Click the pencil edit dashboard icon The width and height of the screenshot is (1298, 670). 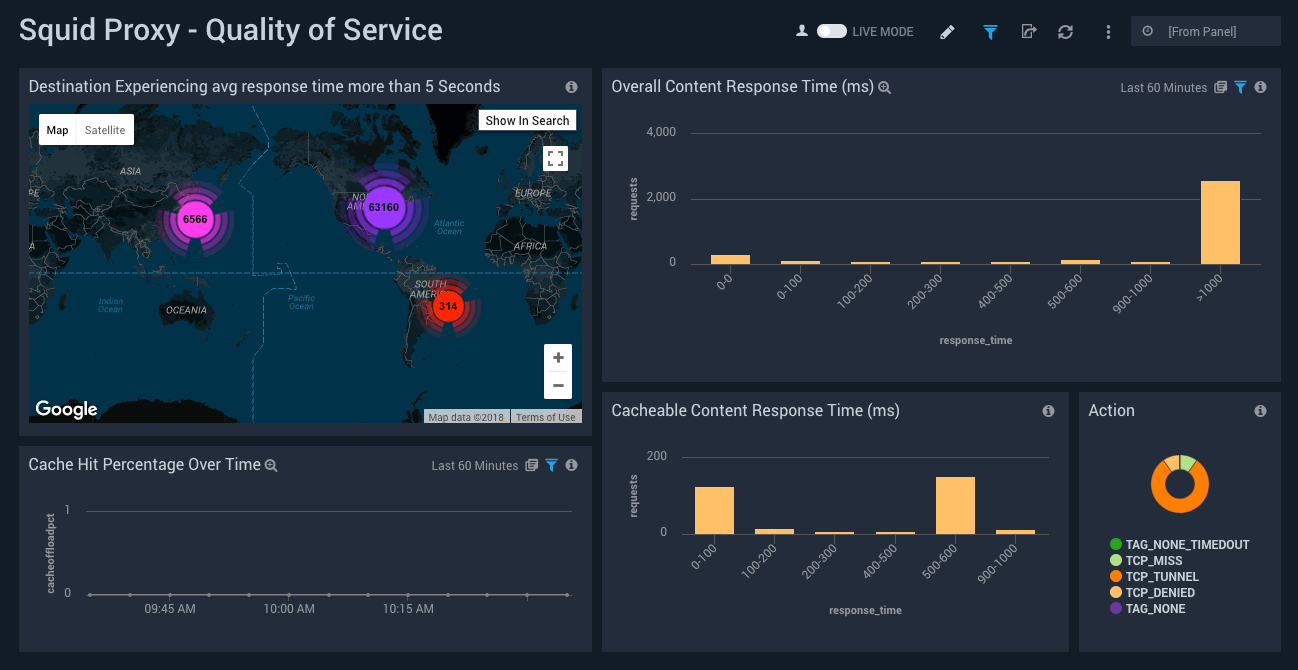[947, 32]
